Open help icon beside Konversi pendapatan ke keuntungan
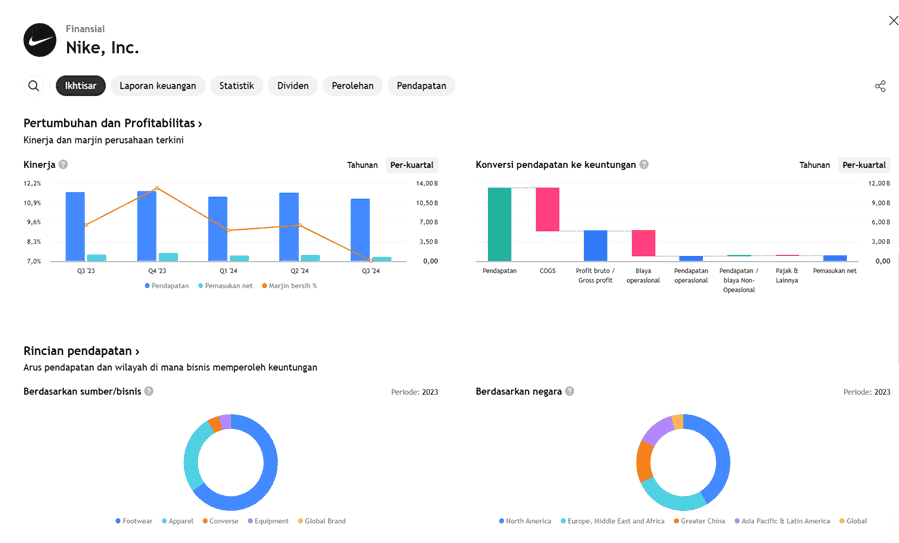This screenshot has height=543, width=899. click(644, 165)
